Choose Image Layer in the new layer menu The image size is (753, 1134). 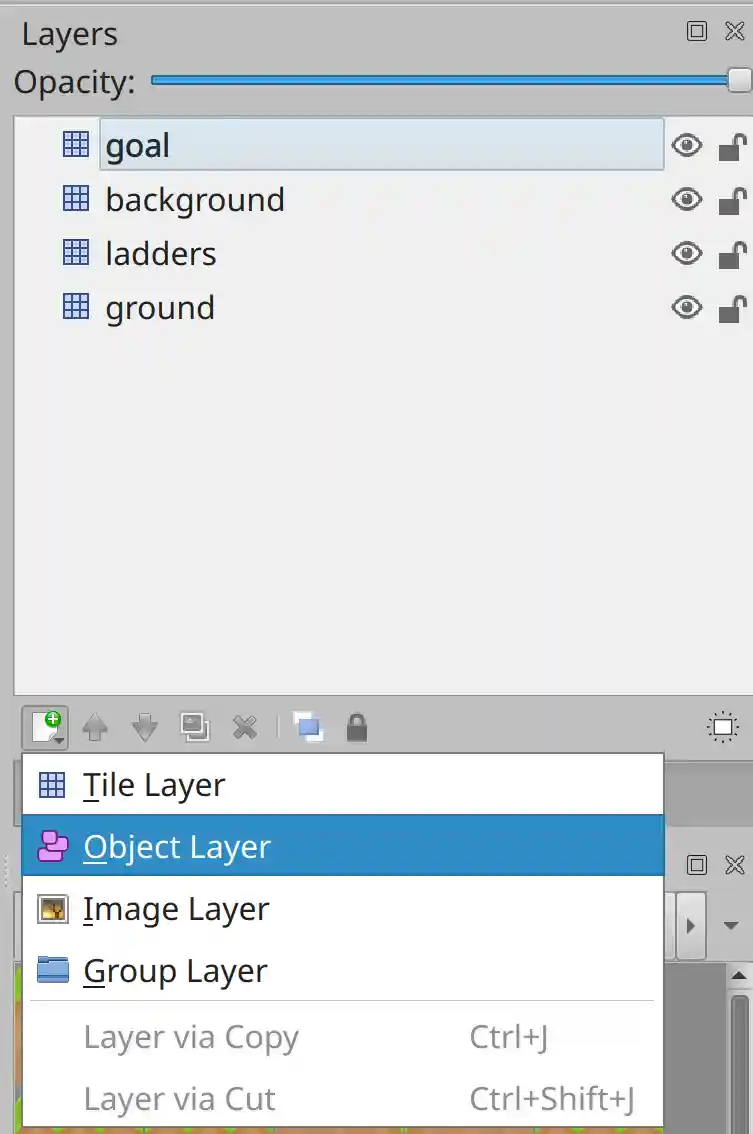tap(176, 909)
